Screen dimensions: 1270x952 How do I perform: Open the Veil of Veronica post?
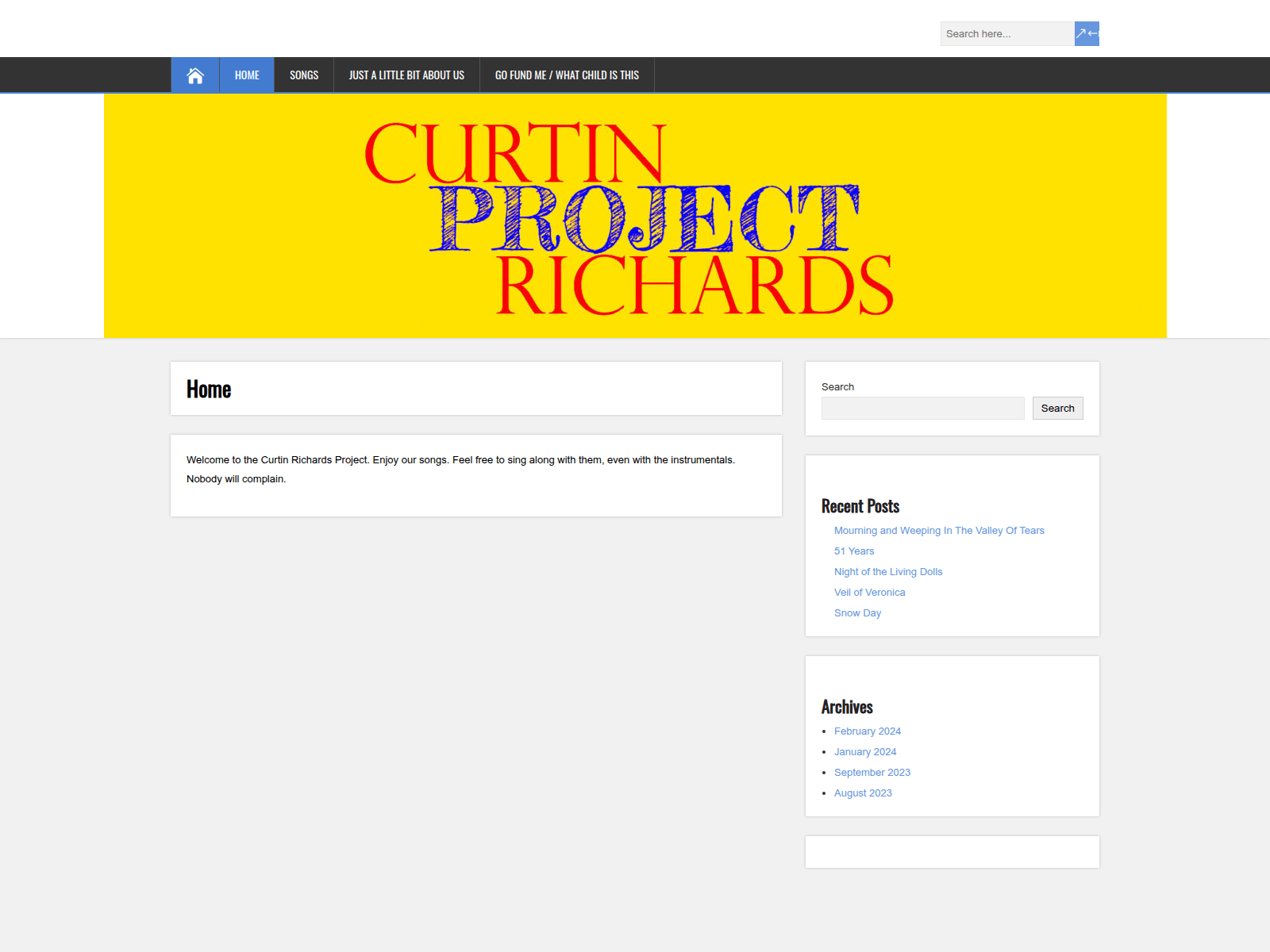click(869, 593)
